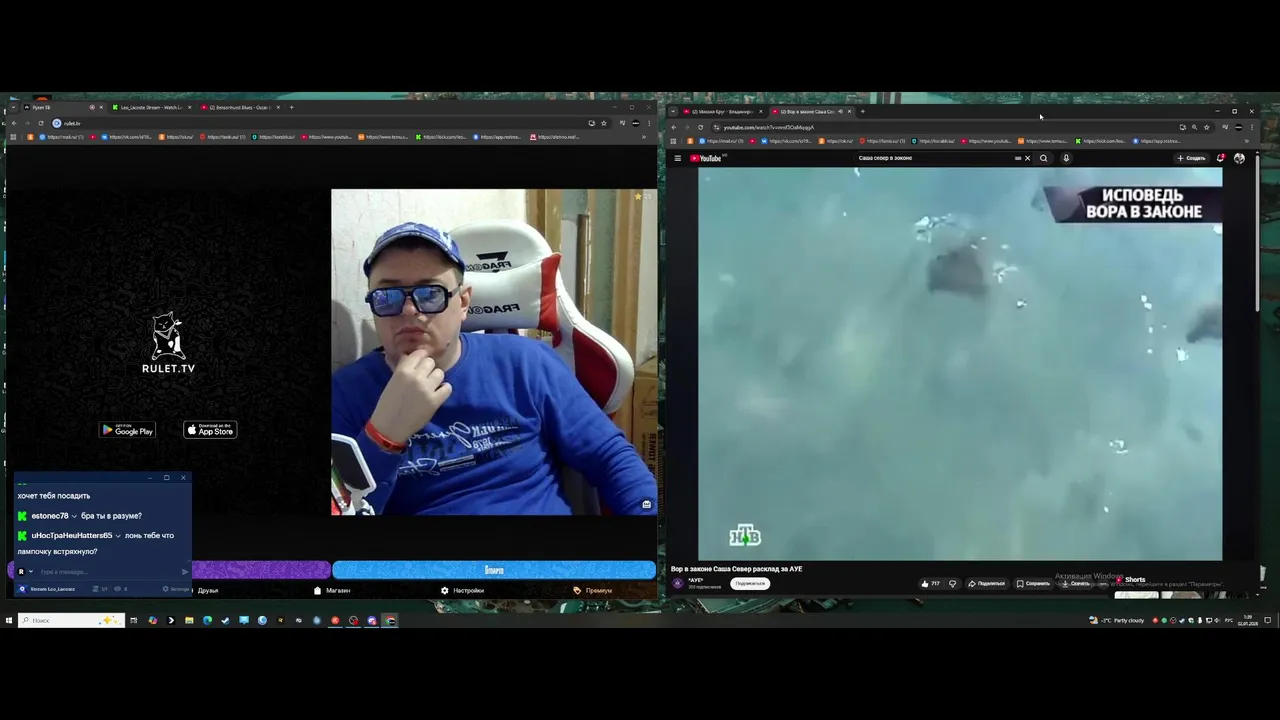Send the chat message with the arrow icon

[x=184, y=572]
